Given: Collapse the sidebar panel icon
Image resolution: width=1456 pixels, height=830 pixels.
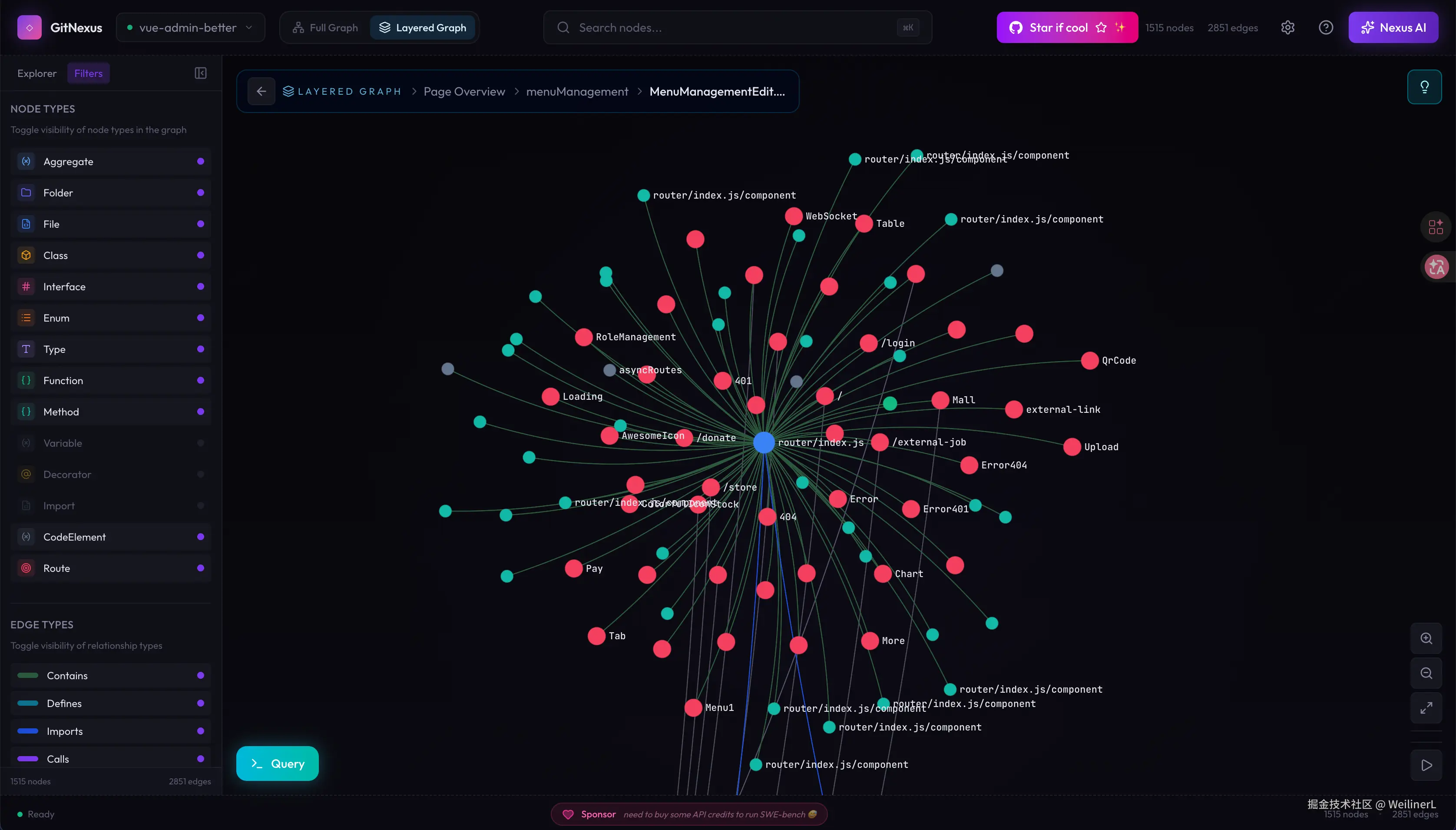Looking at the screenshot, I should tap(201, 73).
